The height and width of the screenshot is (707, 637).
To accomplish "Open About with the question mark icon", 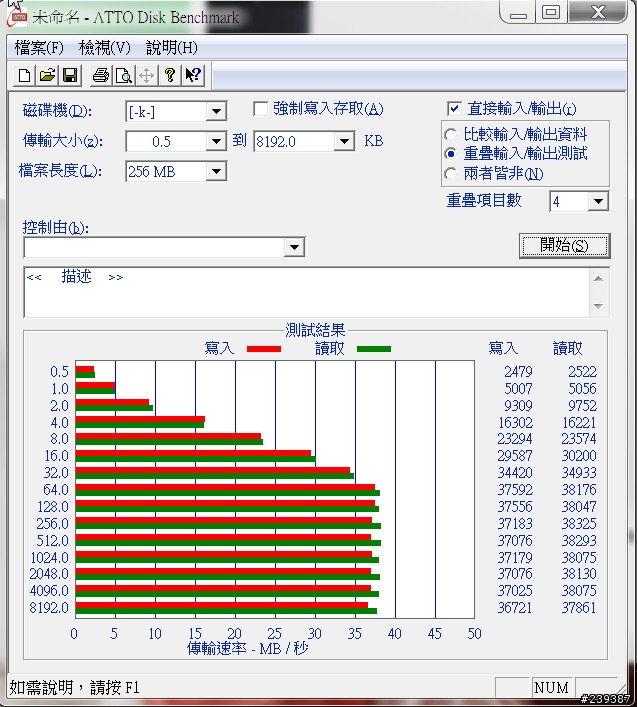I will tap(170, 75).
